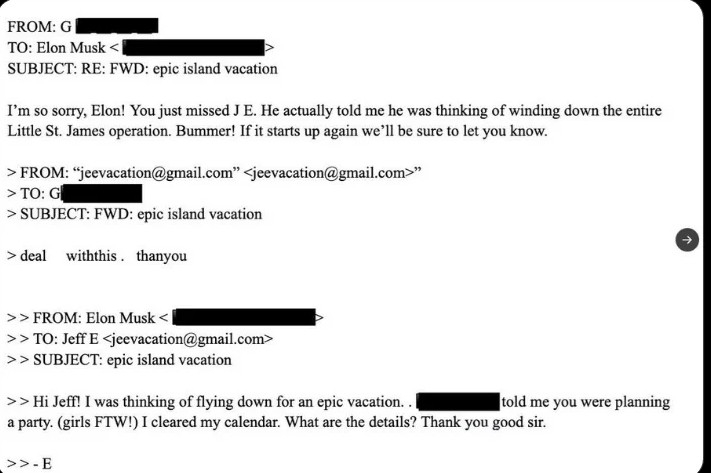711x473 pixels.
Task: Click the "Hi Jeff!" greeting
Action: (x=58, y=401)
